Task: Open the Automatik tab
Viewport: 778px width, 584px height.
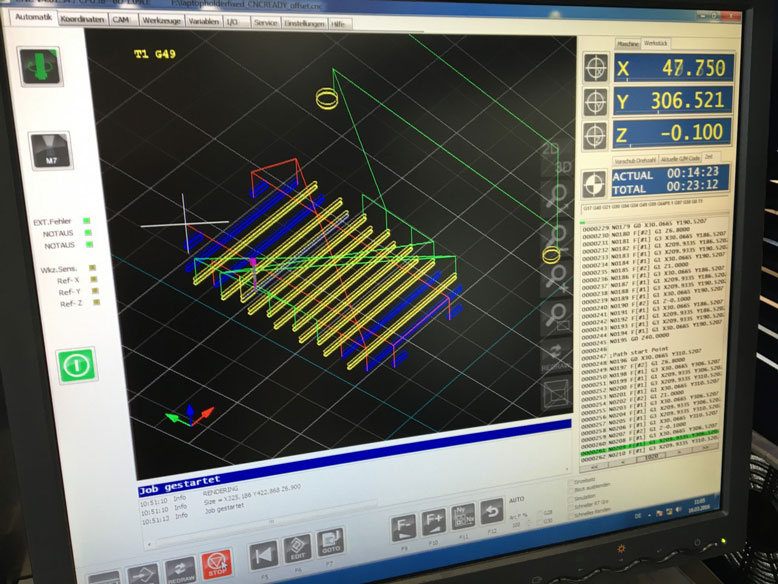Action: tap(33, 17)
